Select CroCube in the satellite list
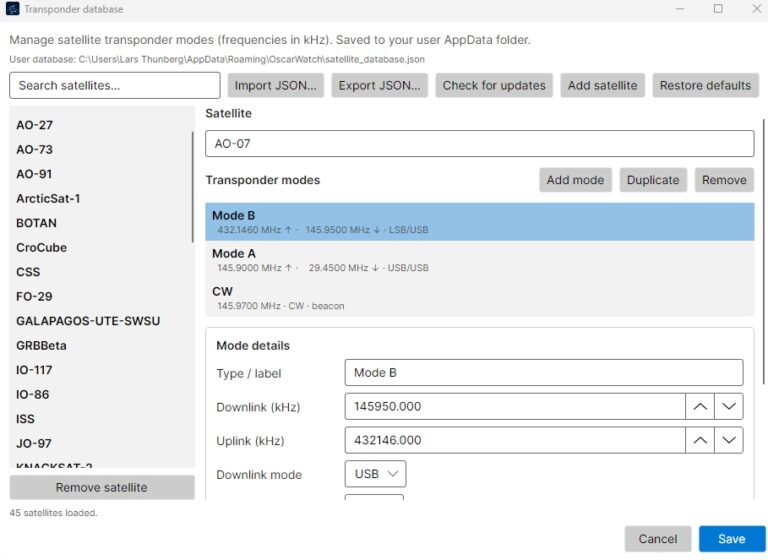 click(x=100, y=247)
